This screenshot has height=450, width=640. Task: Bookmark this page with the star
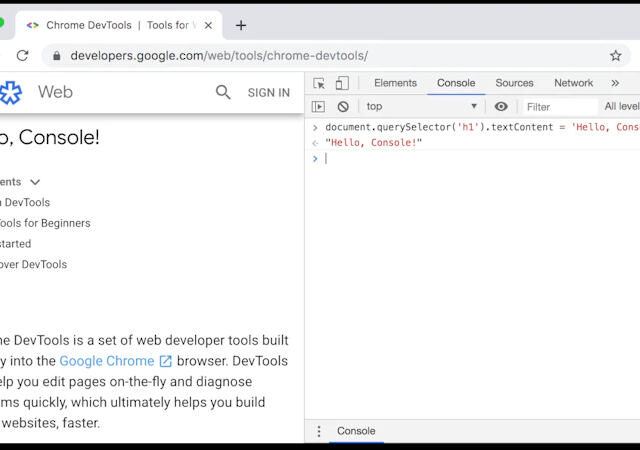point(616,56)
